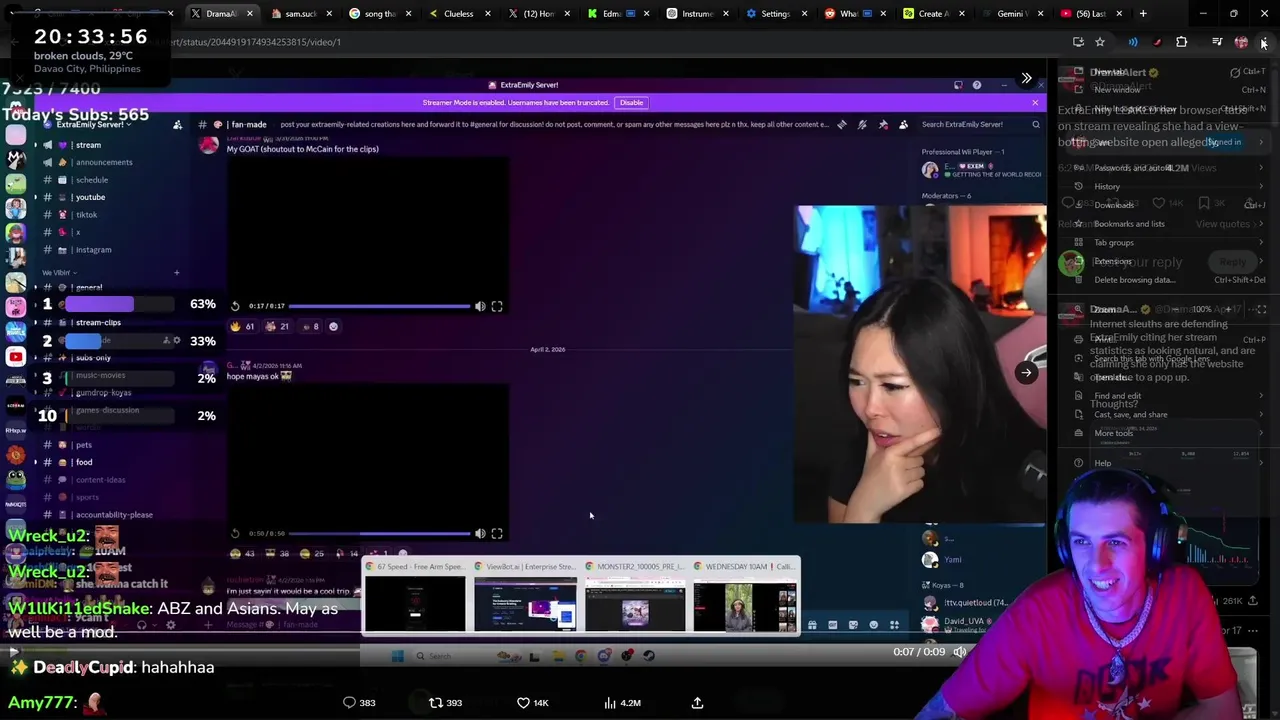Seek the 0:17 clip progress bar
The height and width of the screenshot is (720, 1280).
click(x=380, y=306)
